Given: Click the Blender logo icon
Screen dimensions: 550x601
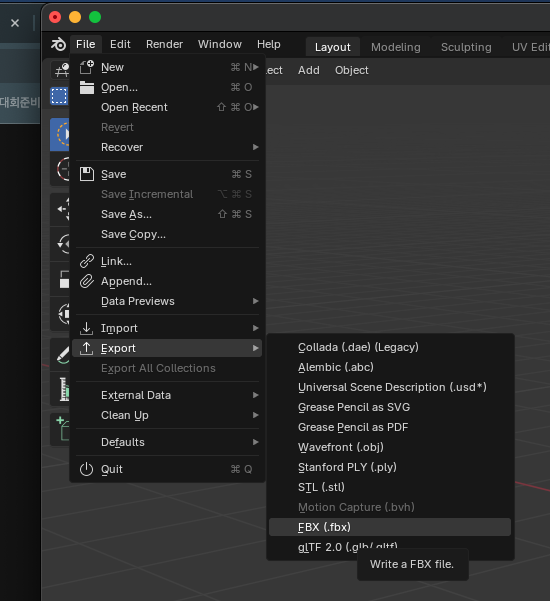Looking at the screenshot, I should (x=59, y=44).
